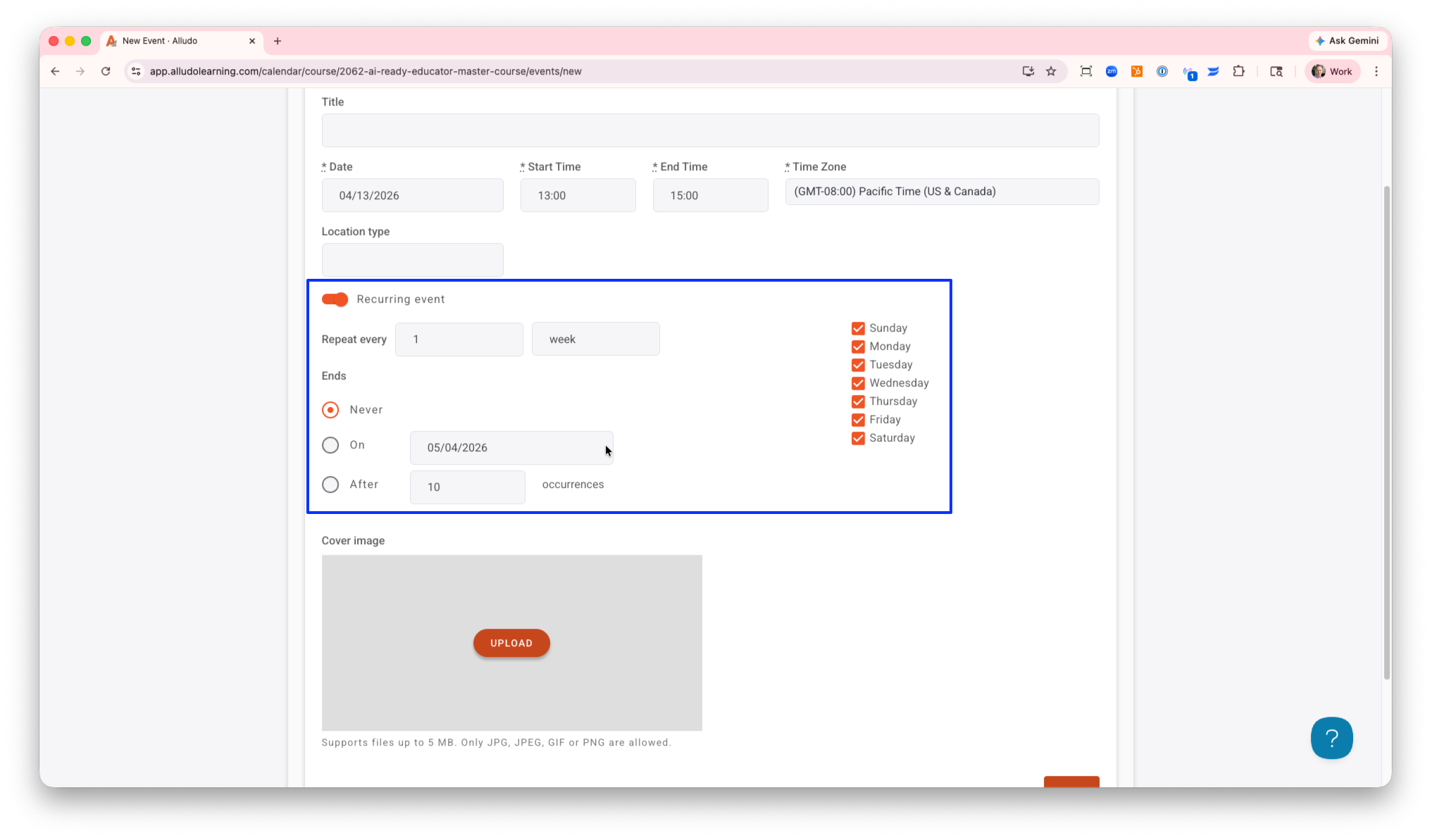Uncheck the Sunday checkbox
Viewport: 1432px width, 840px height.
[x=858, y=328]
